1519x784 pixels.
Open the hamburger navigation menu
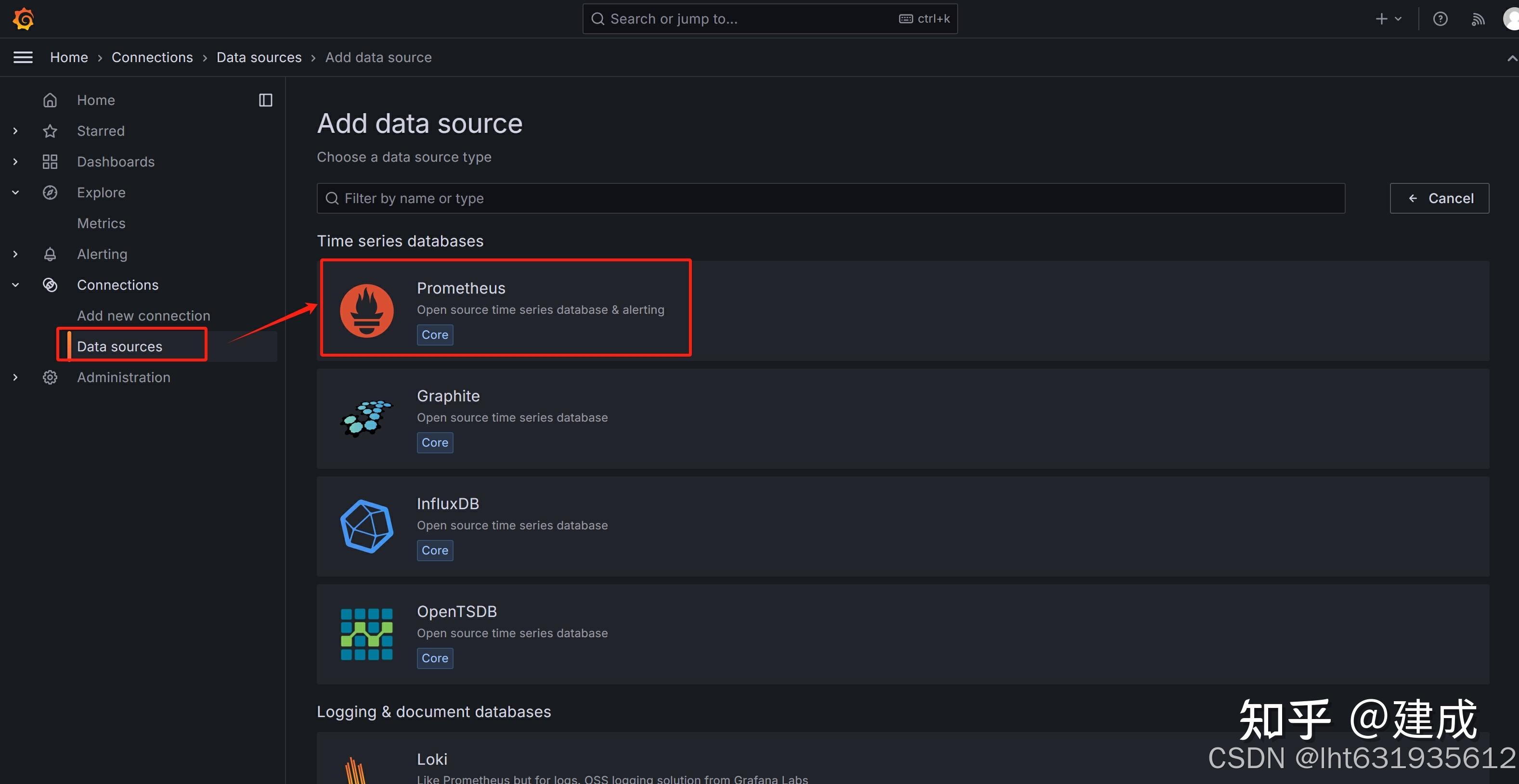click(23, 57)
